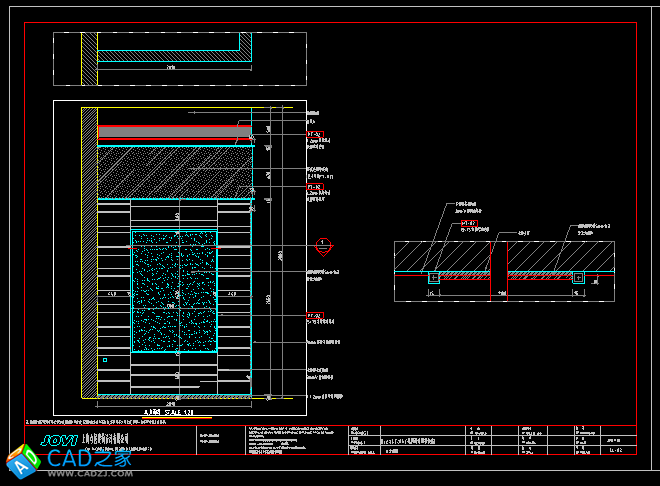This screenshot has width=660, height=486.
Task: Select the cyan speckled panel in elevation
Action: click(175, 293)
